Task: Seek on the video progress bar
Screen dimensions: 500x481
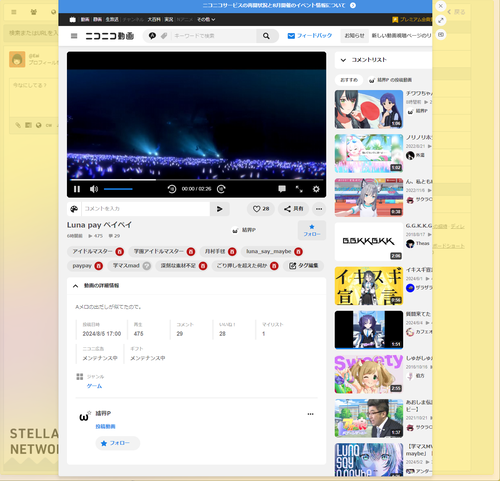Action: [196, 180]
